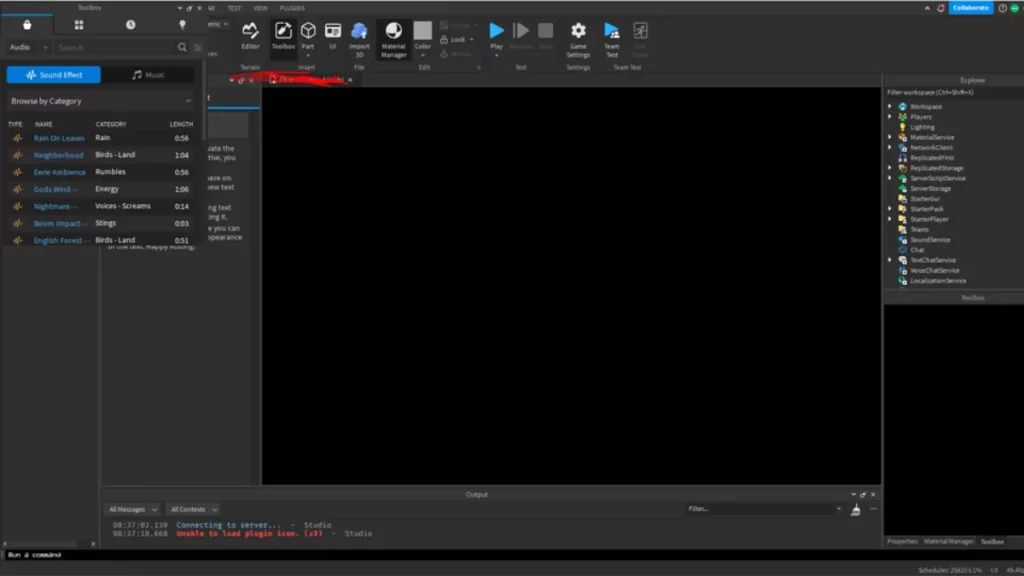Open Toolbox search filter options
This screenshot has width=1024, height=576.
tap(197, 47)
